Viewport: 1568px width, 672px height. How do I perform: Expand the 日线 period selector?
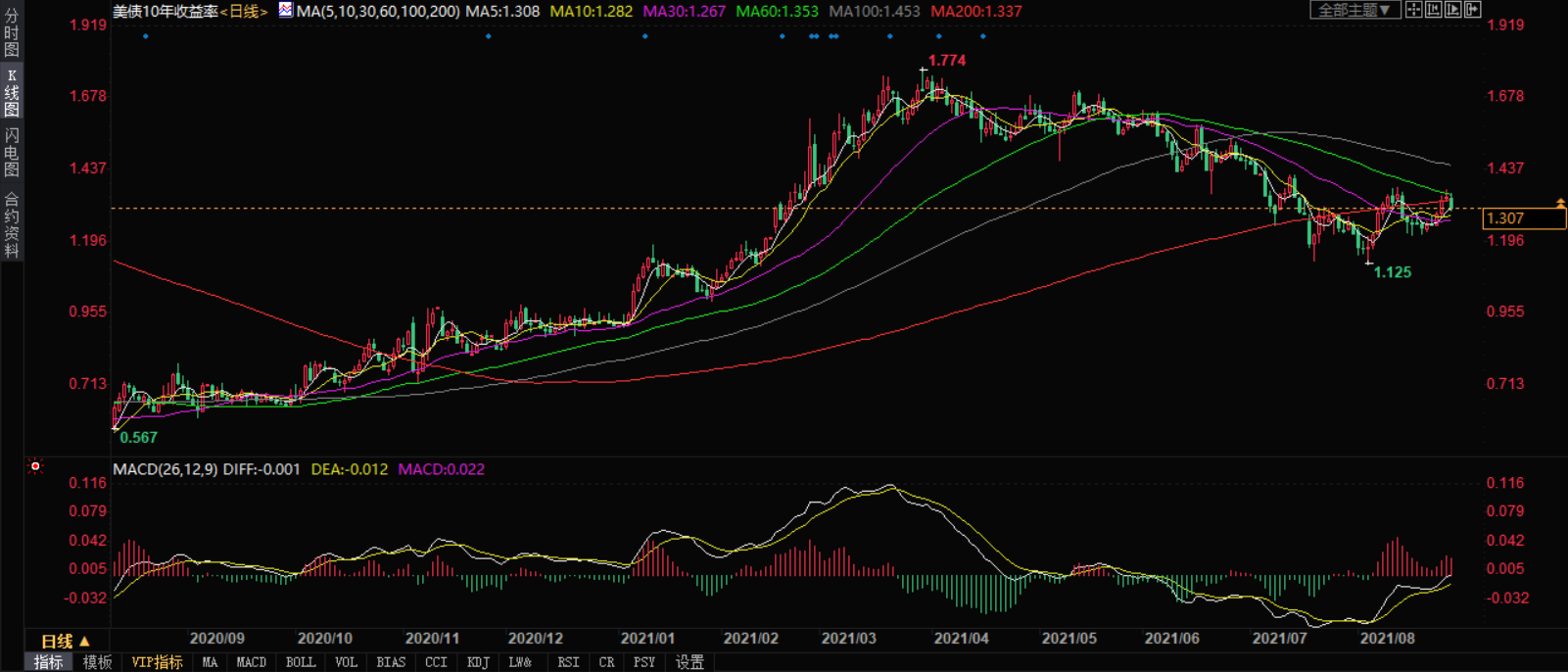coord(65,642)
